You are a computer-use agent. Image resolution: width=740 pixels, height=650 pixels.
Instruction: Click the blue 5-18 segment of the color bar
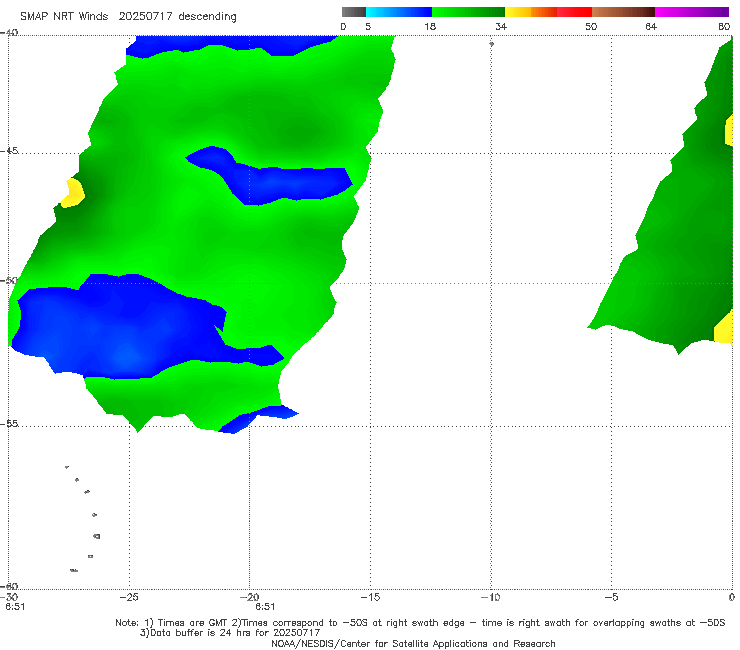click(399, 12)
